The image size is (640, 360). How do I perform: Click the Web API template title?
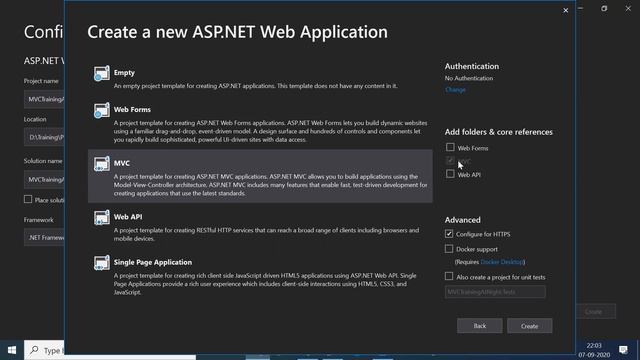point(128,217)
